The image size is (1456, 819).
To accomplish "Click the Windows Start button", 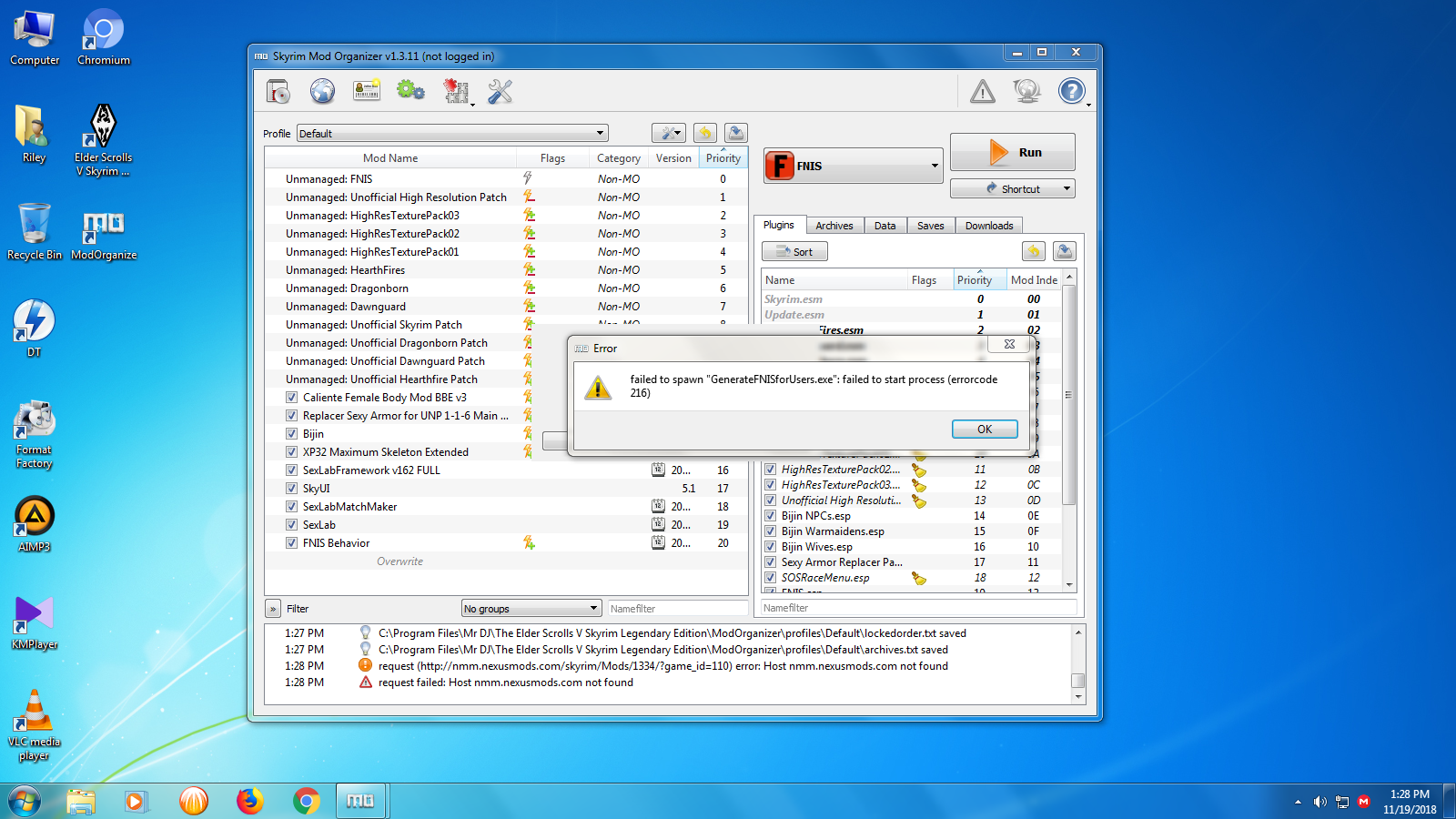I will point(25,801).
